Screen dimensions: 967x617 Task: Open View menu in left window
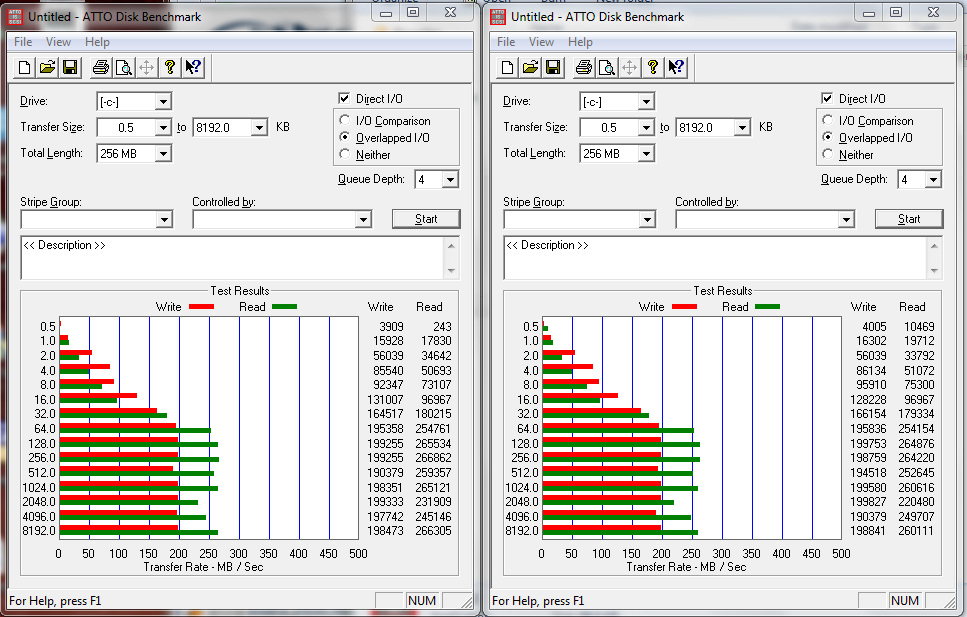click(x=58, y=42)
